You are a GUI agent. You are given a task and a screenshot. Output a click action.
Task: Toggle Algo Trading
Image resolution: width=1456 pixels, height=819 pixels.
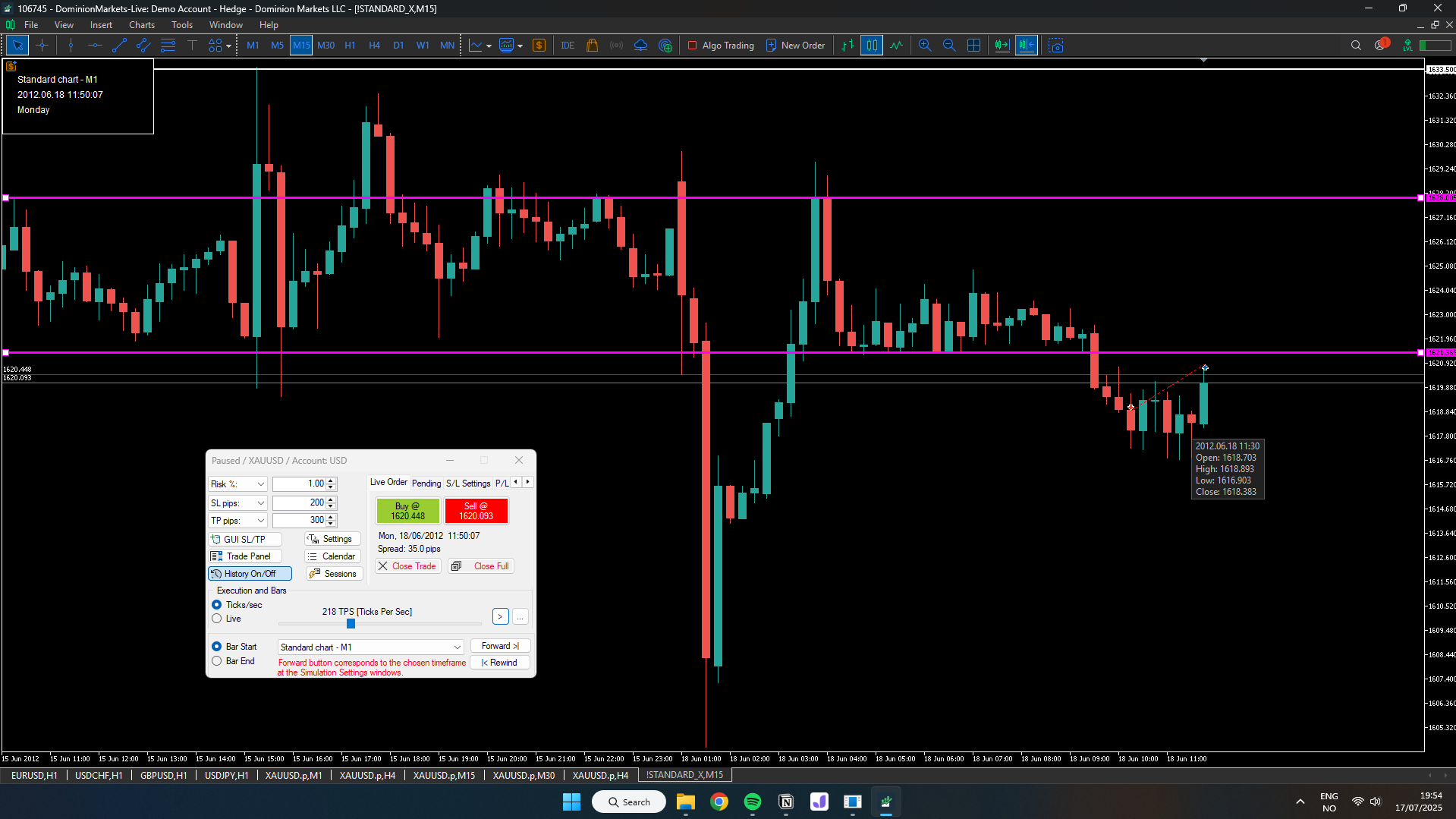click(721, 46)
